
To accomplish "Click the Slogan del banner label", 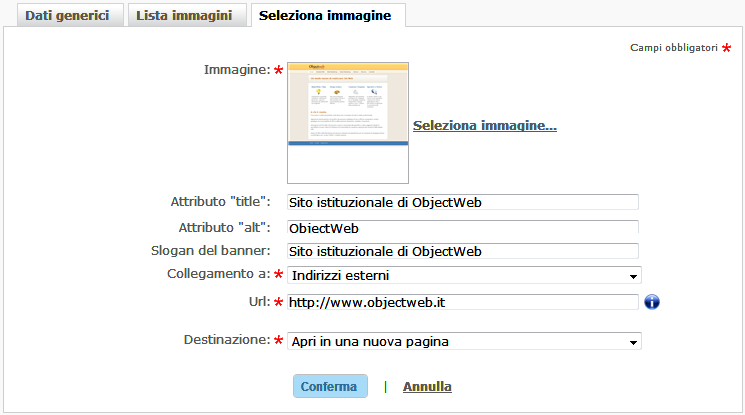I will click(214, 250).
